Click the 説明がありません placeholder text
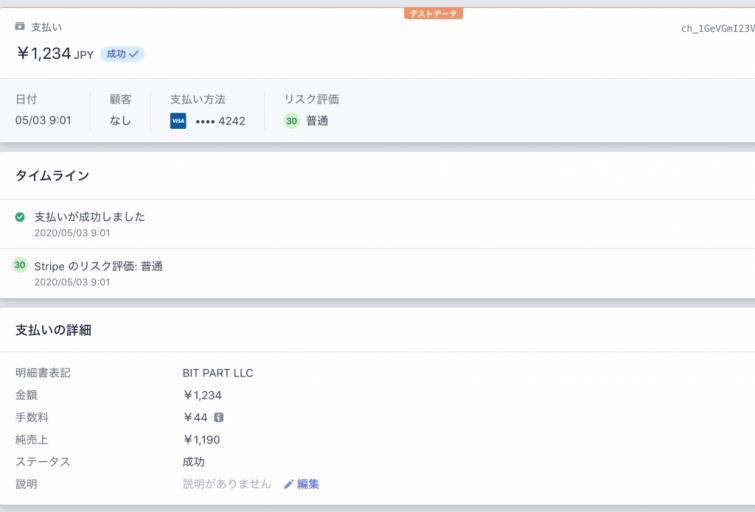The height and width of the screenshot is (512, 755). (226, 484)
